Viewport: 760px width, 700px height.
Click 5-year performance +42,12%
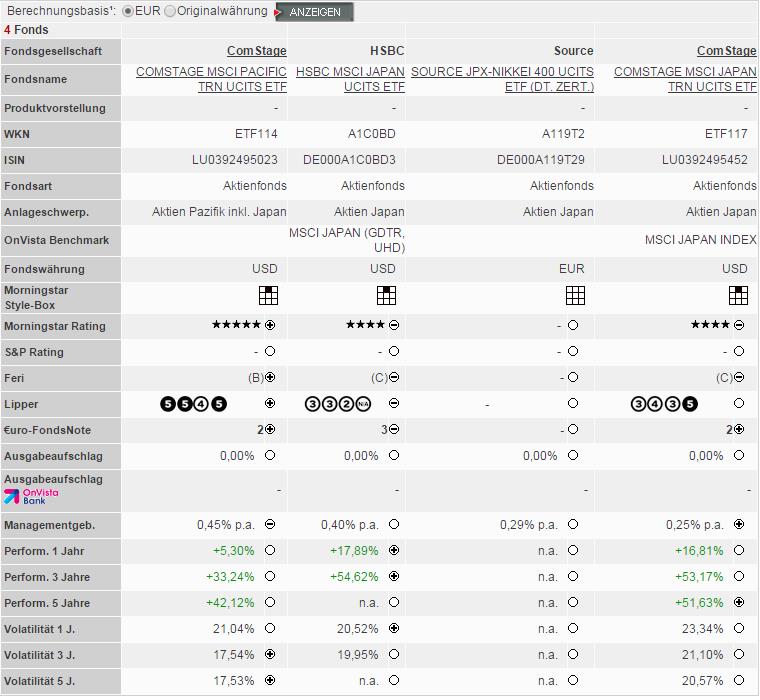[x=230, y=603]
